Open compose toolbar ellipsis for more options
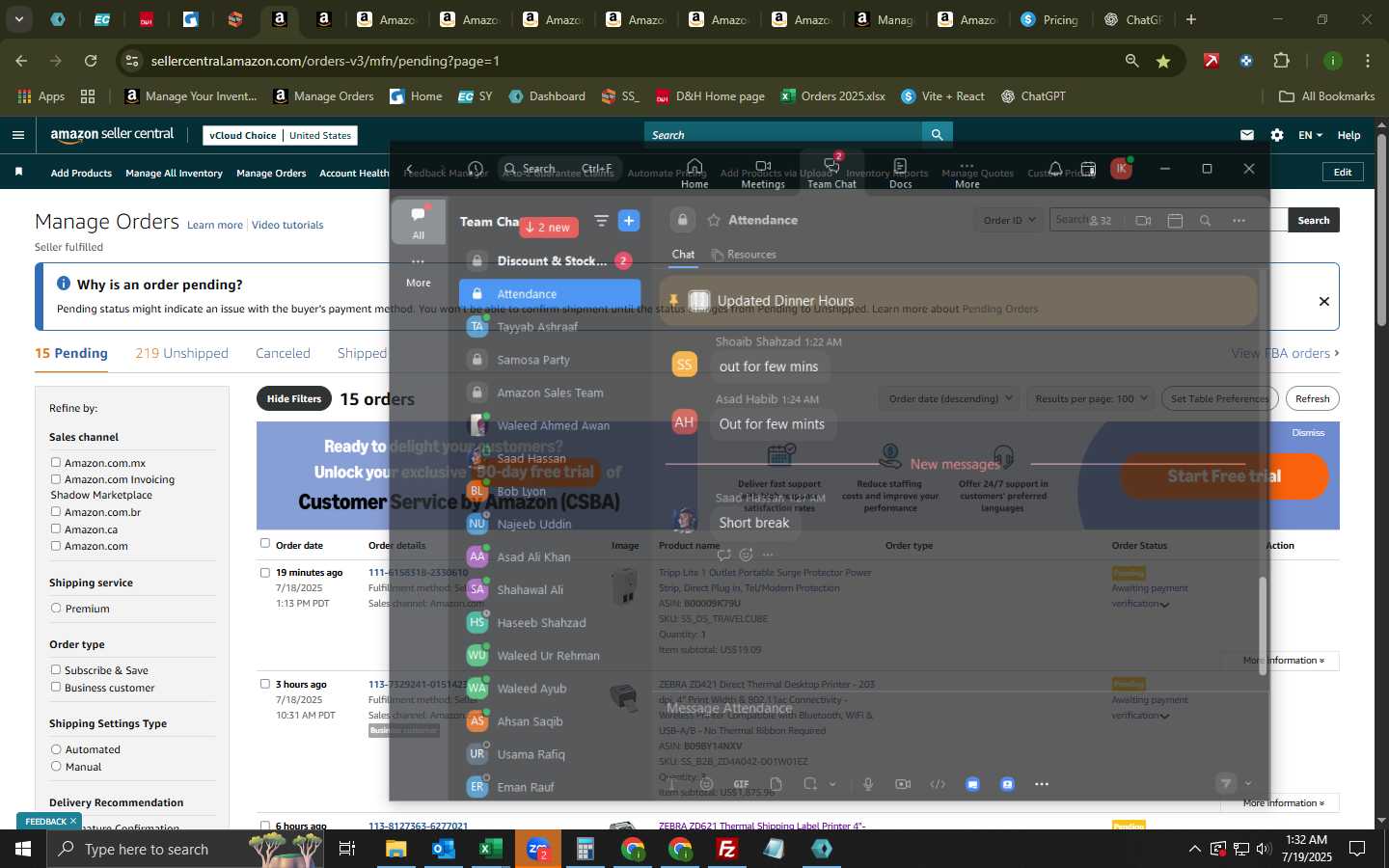1389x868 pixels. [x=1042, y=784]
